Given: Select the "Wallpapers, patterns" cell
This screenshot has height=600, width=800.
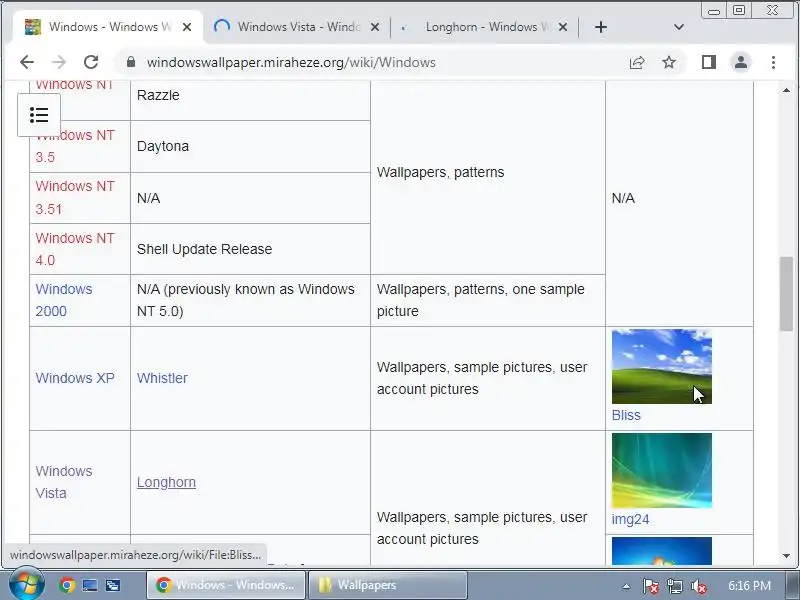Looking at the screenshot, I should coord(488,178).
